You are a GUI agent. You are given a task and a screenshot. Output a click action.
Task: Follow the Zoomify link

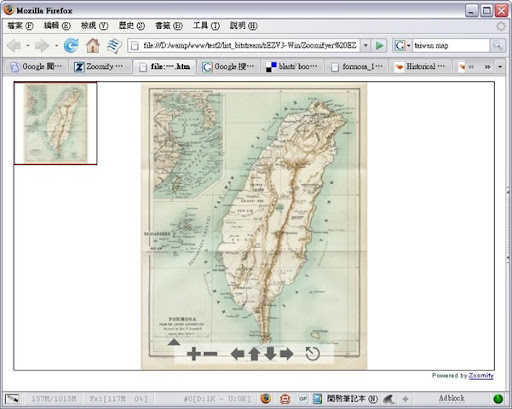click(481, 376)
